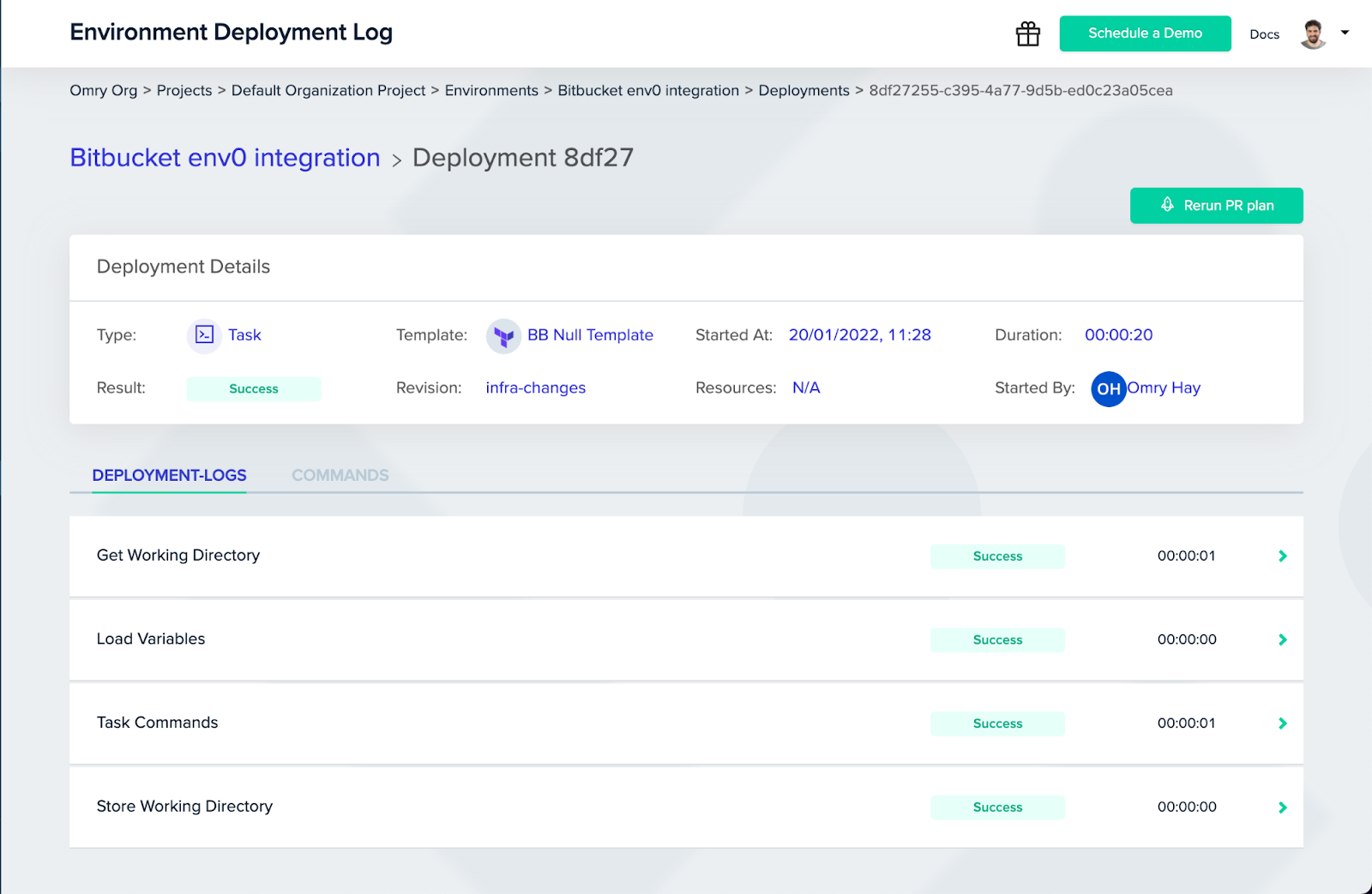The height and width of the screenshot is (894, 1372).
Task: Open the user menu dropdown arrow
Action: [x=1345, y=33]
